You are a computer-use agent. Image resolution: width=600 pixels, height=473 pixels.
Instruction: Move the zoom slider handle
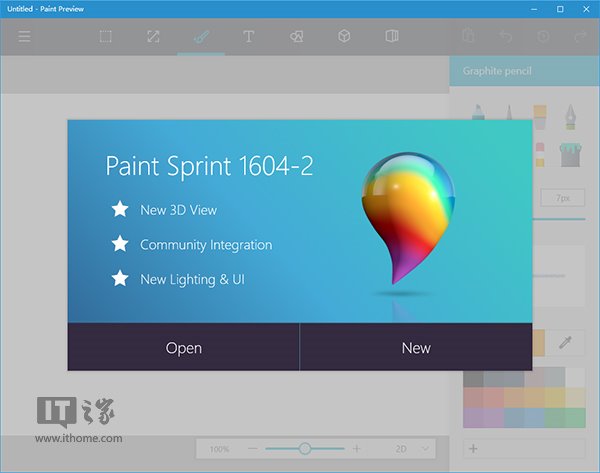305,449
